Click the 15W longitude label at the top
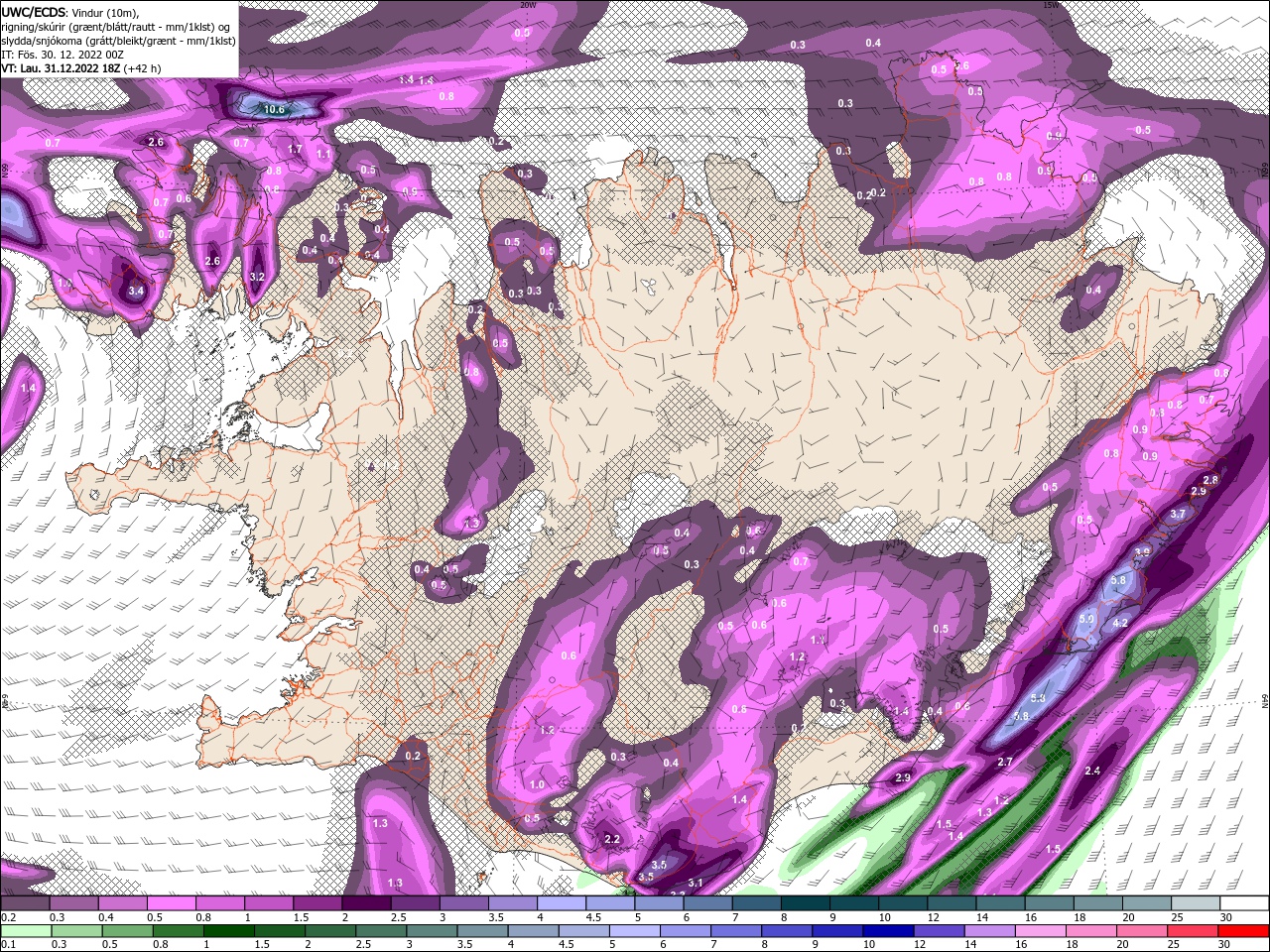The width and height of the screenshot is (1270, 952). pyautogui.click(x=1052, y=5)
